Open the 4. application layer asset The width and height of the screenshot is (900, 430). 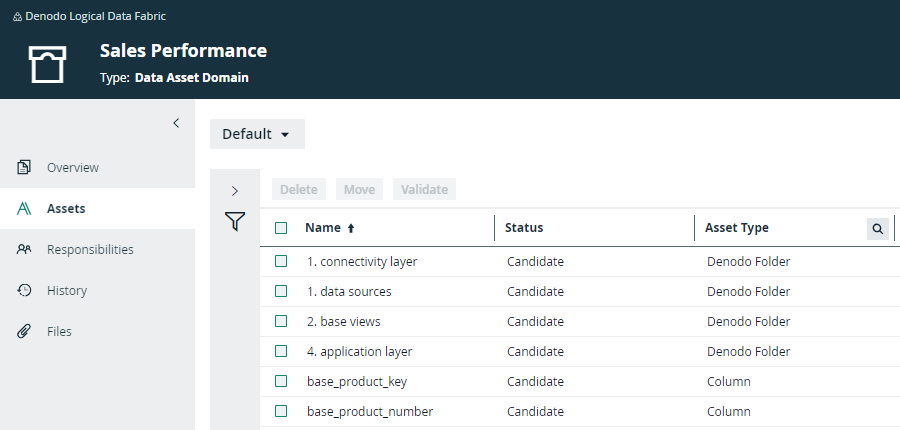(x=359, y=351)
